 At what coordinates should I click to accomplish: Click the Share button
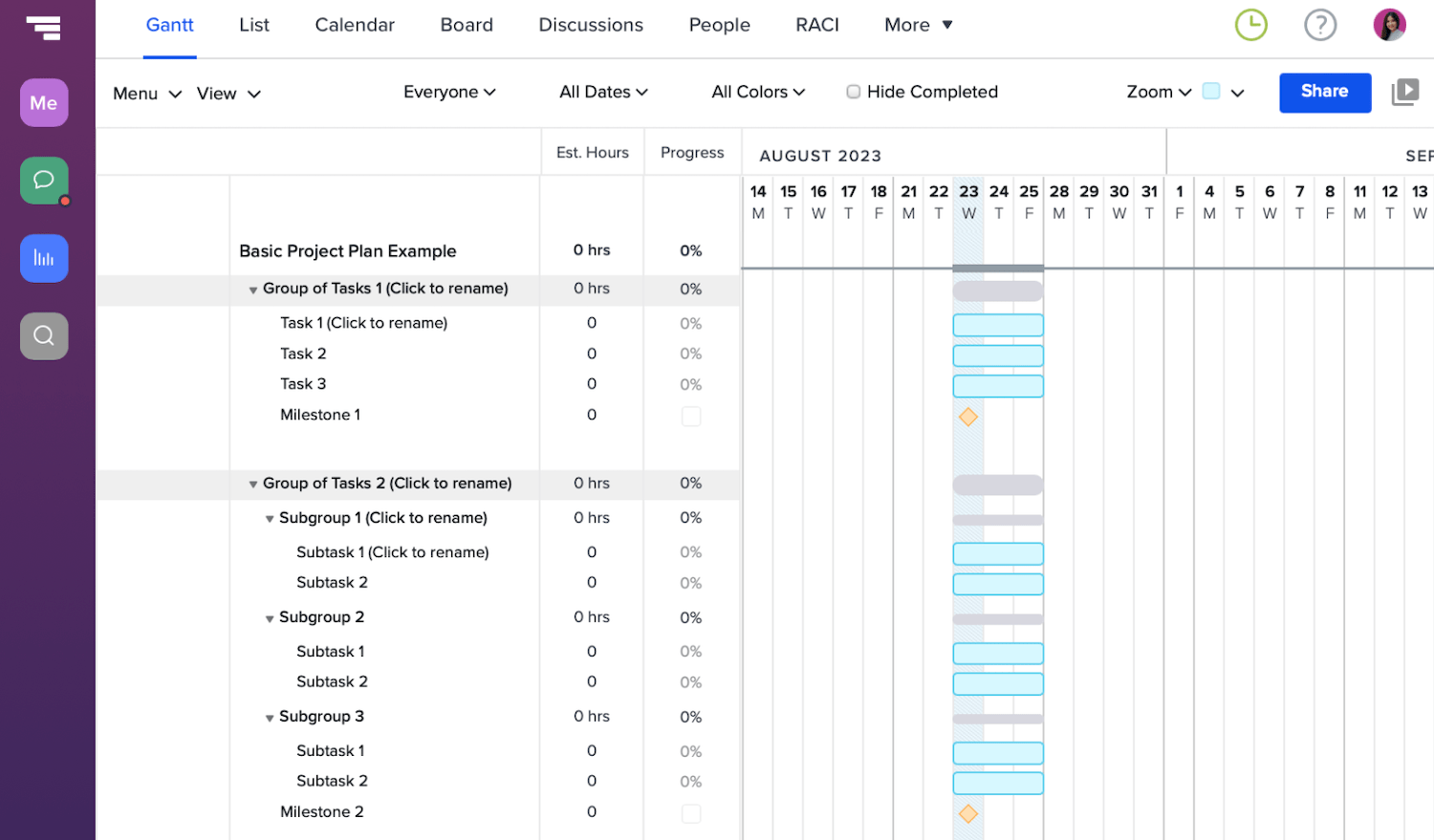(x=1324, y=92)
